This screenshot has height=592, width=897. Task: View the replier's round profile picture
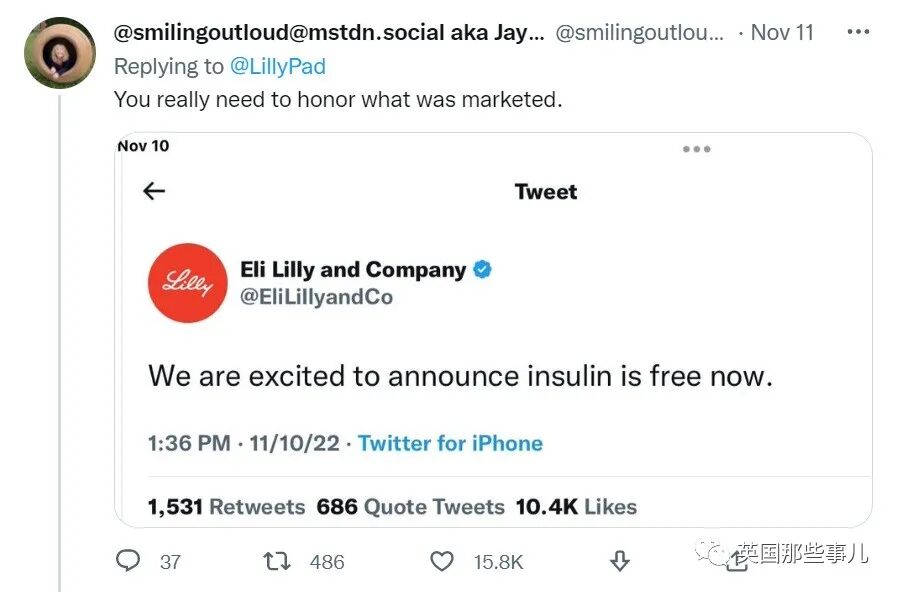coord(59,53)
